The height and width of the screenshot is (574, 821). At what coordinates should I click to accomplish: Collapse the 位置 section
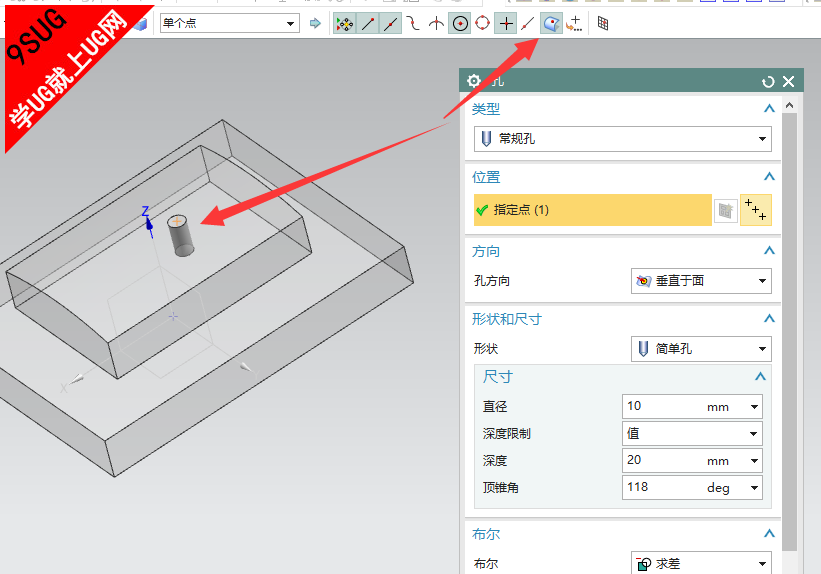click(x=769, y=176)
